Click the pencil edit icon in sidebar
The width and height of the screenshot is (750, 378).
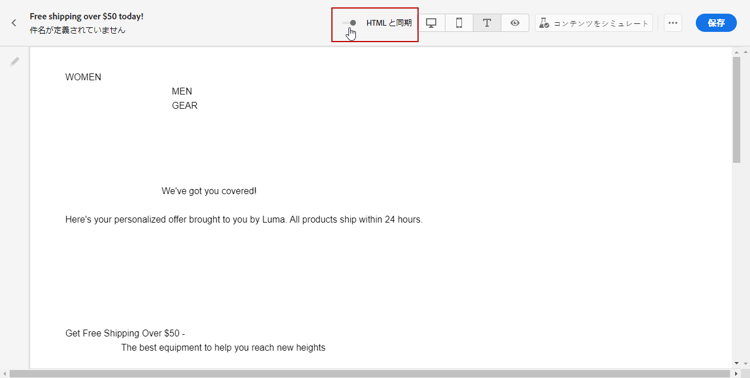15,61
